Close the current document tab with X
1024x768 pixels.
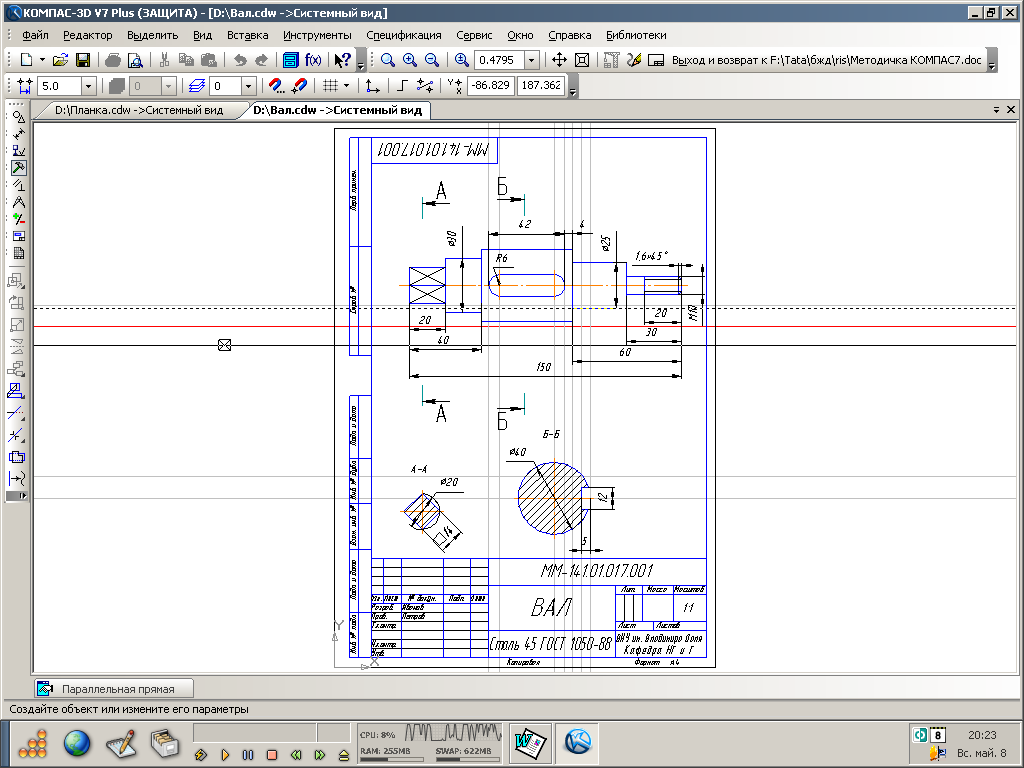(x=1011, y=110)
